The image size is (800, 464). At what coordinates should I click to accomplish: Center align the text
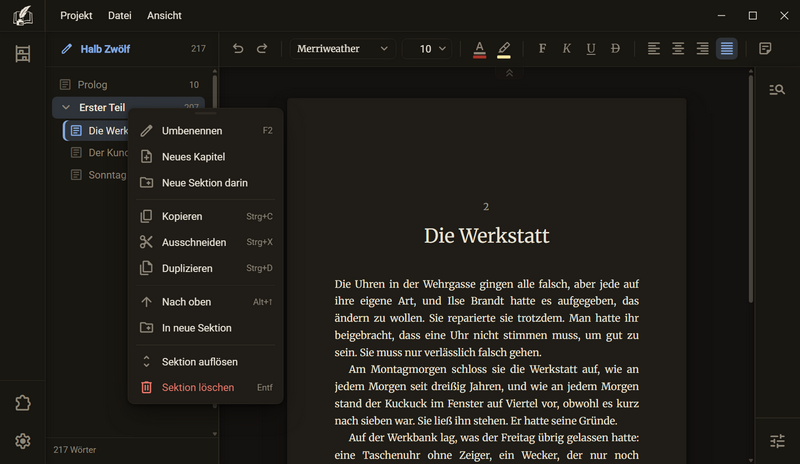click(678, 48)
